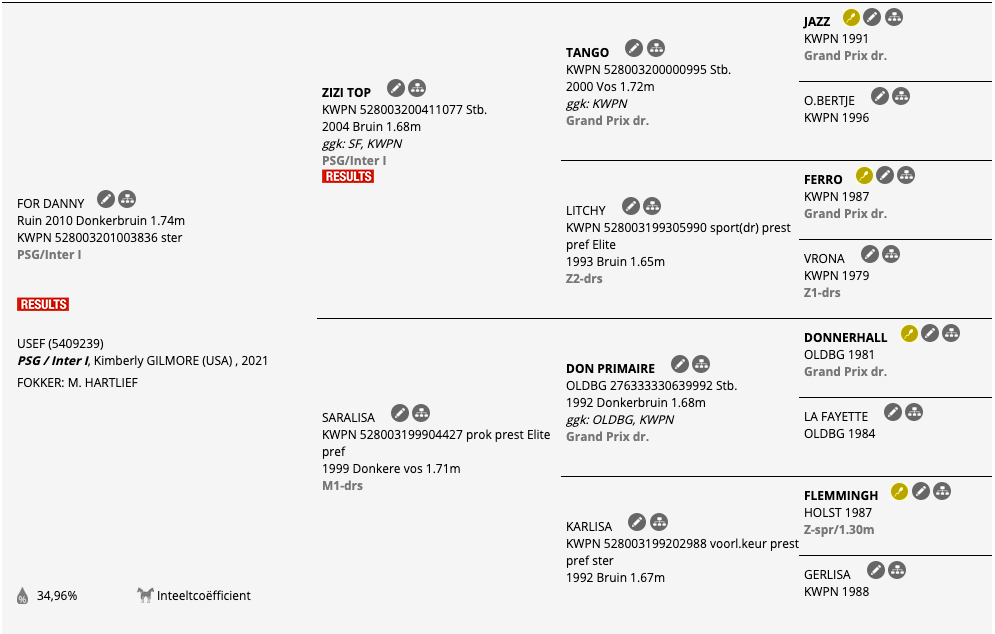The image size is (995, 634).
Task: Click the yellow icon next to FERRO
Action: [864, 175]
